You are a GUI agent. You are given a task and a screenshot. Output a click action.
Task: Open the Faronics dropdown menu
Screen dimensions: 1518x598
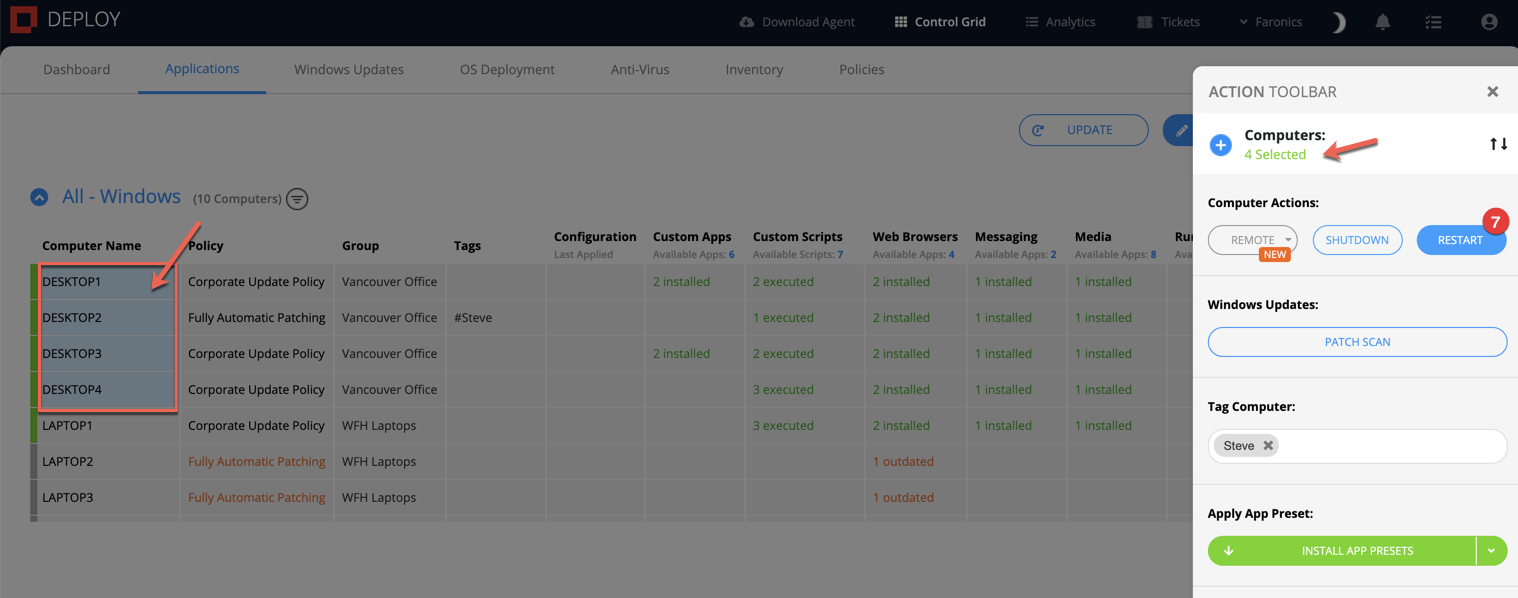[x=1270, y=22]
